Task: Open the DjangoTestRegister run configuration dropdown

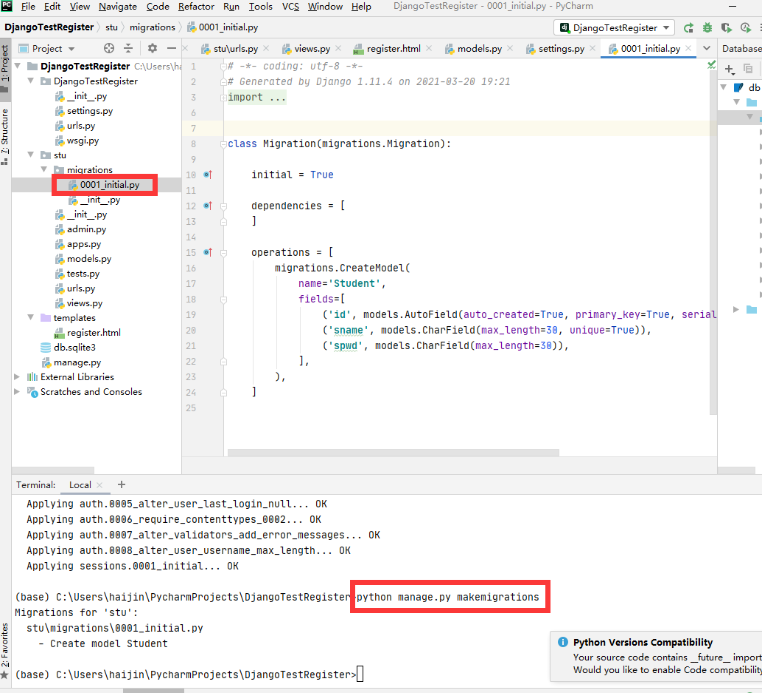Action: tap(614, 27)
